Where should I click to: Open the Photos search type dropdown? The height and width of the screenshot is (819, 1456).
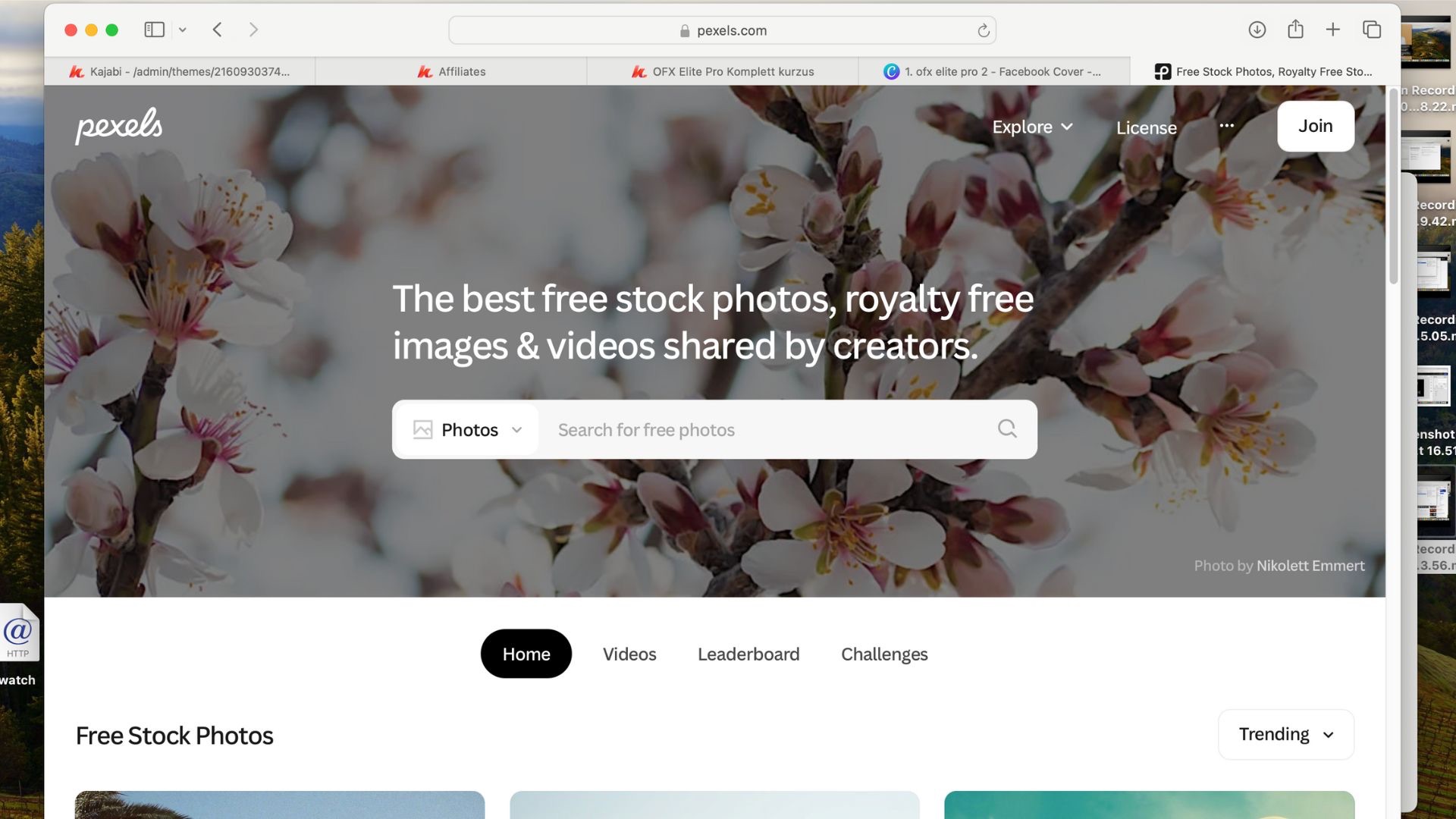(x=468, y=430)
